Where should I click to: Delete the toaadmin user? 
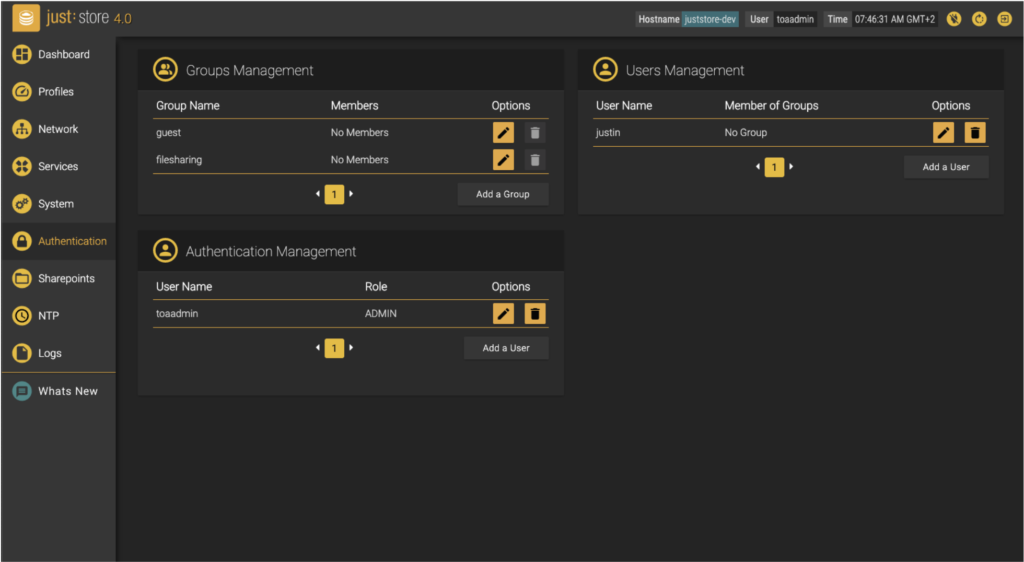[535, 313]
